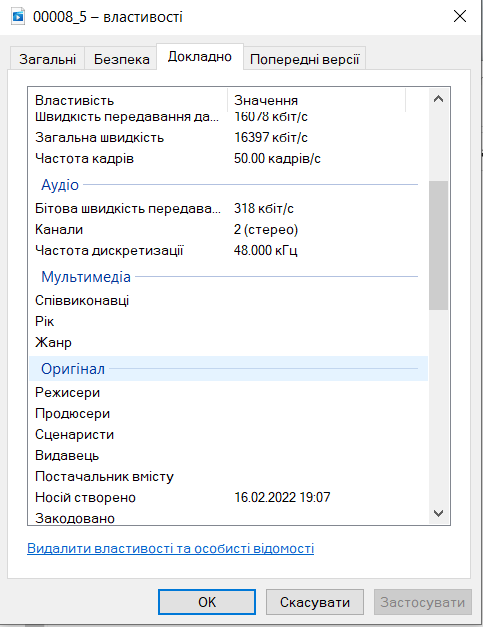Click the OK button
Screen dimensions: 483x627
207,602
